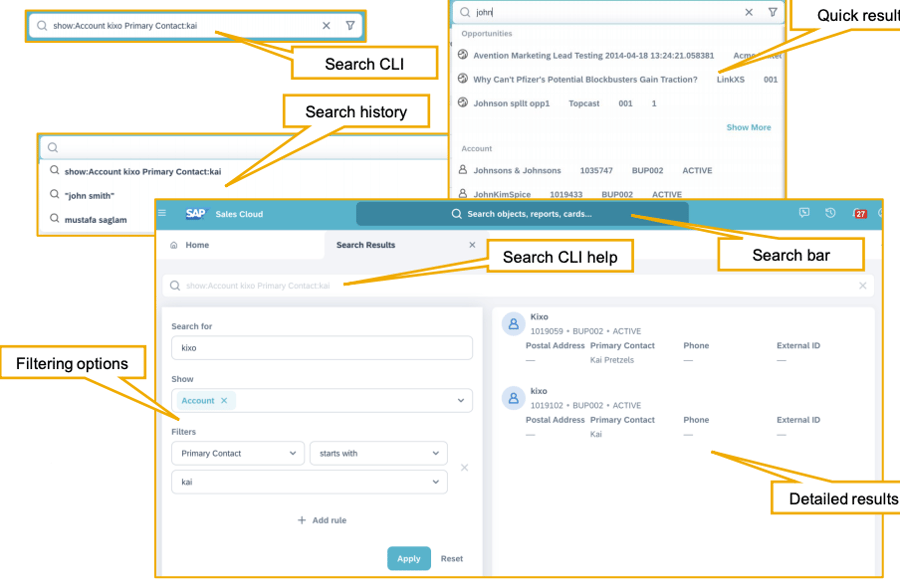Open the "kai" filter value dropdown

click(x=309, y=482)
